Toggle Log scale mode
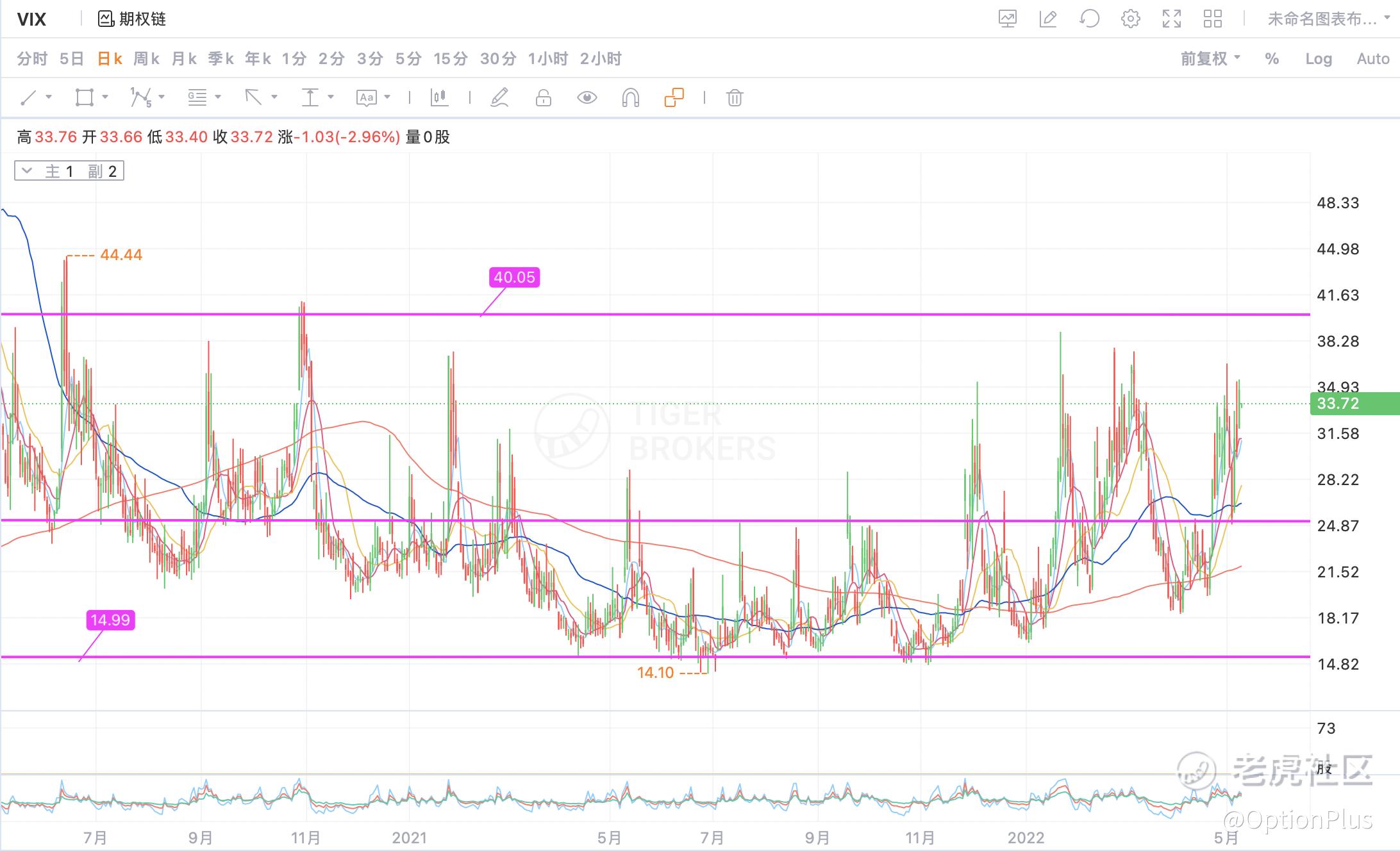The height and width of the screenshot is (851, 1400). [x=1319, y=59]
